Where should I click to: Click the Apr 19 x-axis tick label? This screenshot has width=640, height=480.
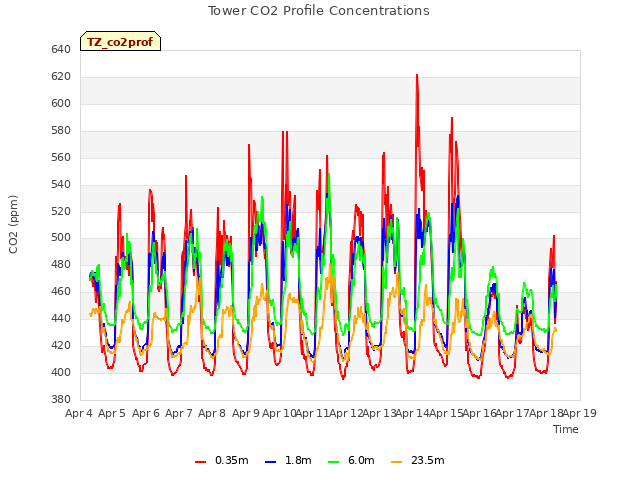[580, 413]
